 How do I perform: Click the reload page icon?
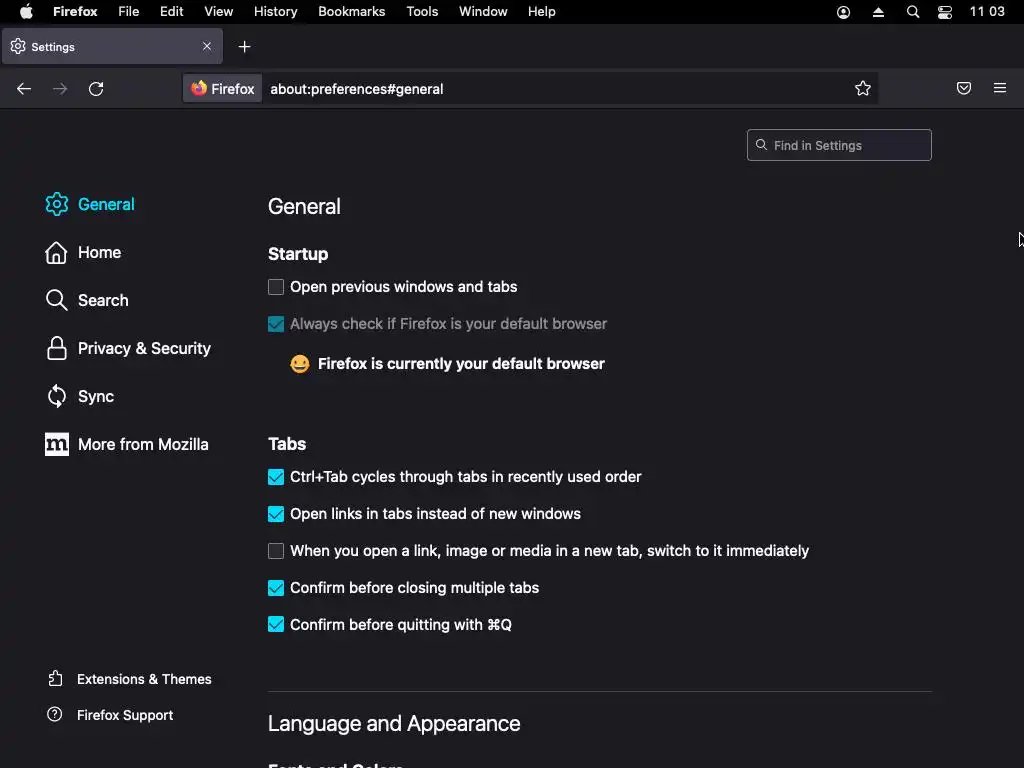tap(96, 89)
